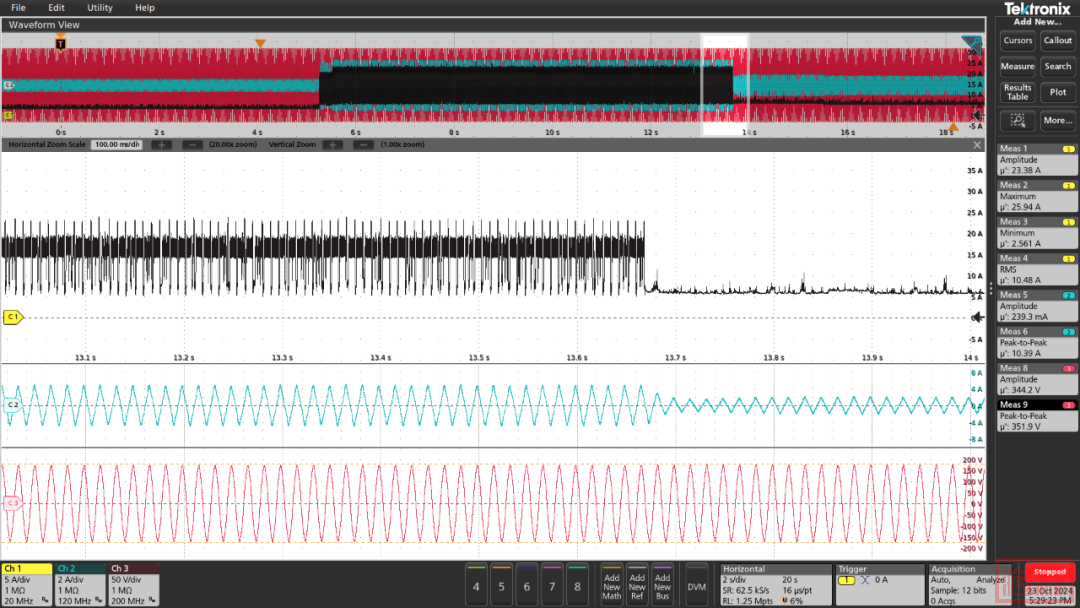Viewport: 1080px width, 608px height.
Task: Click the C2 channel handle in zoom view
Action: [12, 405]
